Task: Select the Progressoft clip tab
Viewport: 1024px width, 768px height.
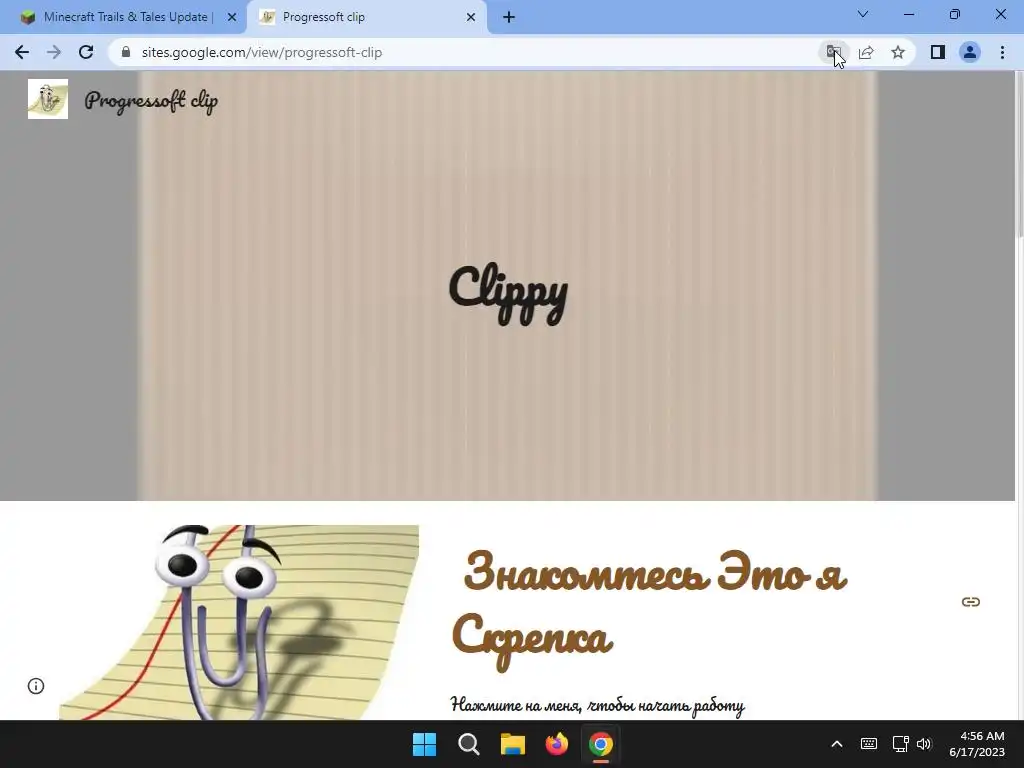Action: pyautogui.click(x=366, y=17)
